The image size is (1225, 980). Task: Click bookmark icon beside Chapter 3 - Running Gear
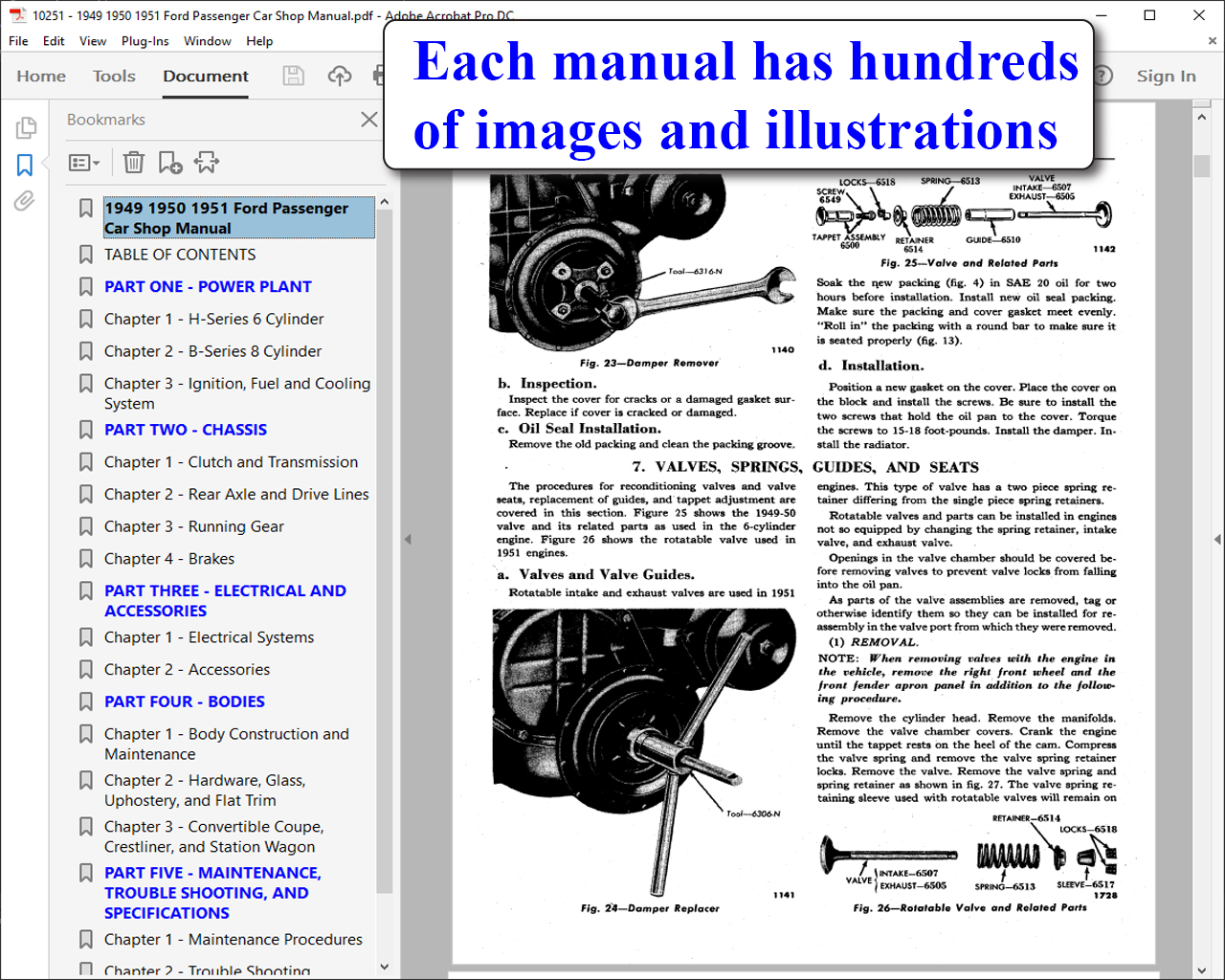coord(86,527)
